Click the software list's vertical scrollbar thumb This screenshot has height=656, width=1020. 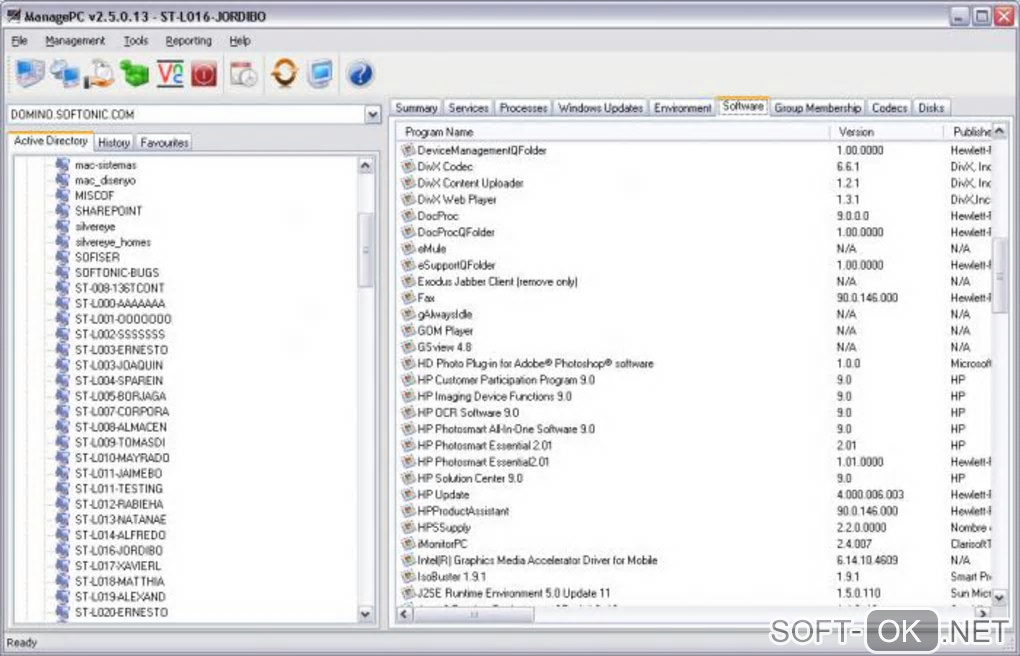1000,276
